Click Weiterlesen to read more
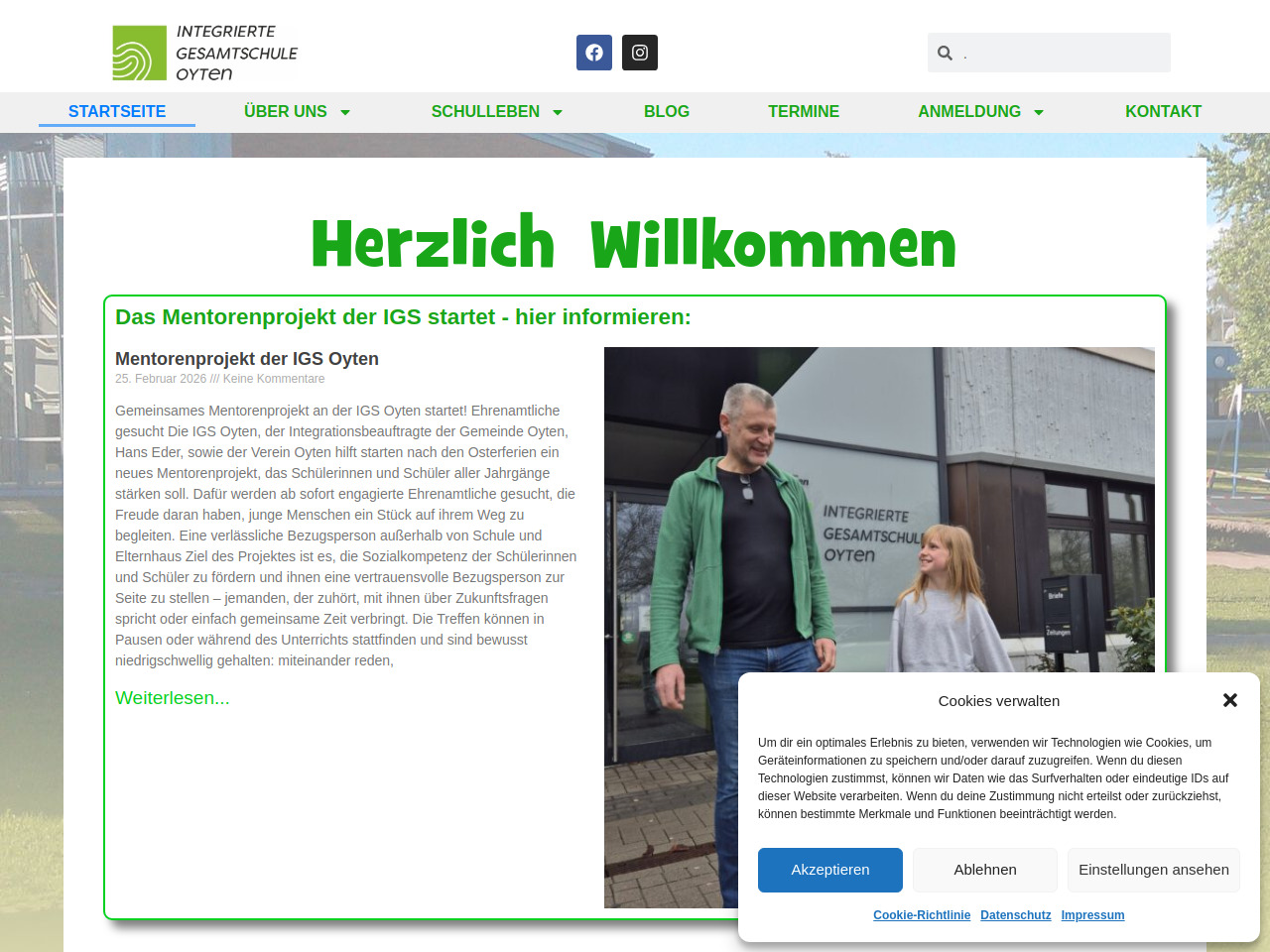 pos(173,698)
